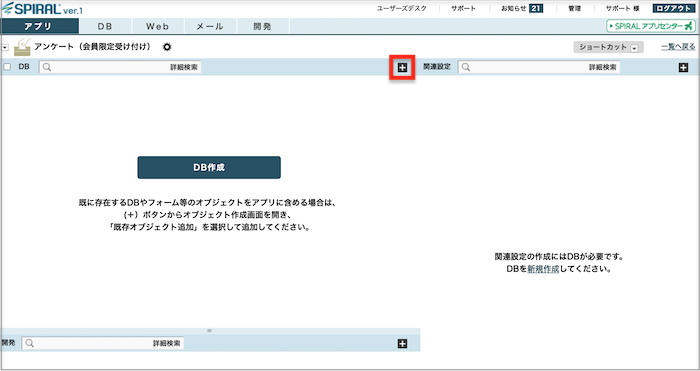The width and height of the screenshot is (700, 371).
Task: Click the magnifier icon in 開発 search
Action: [29, 343]
